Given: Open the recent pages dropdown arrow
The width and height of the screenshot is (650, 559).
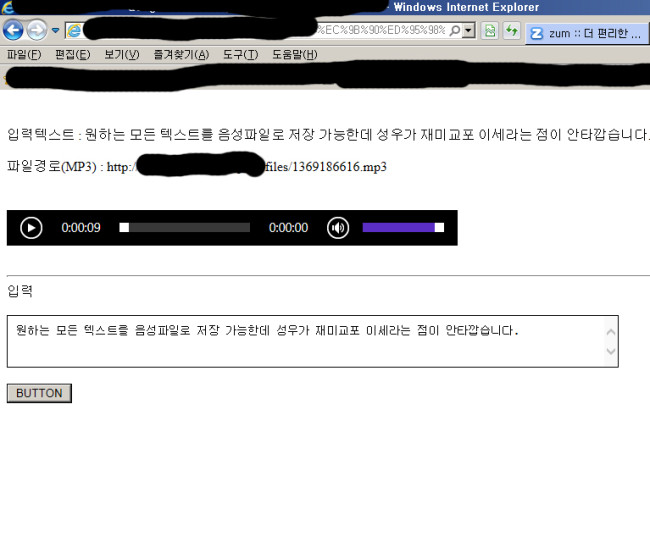Looking at the screenshot, I should pyautogui.click(x=55, y=30).
